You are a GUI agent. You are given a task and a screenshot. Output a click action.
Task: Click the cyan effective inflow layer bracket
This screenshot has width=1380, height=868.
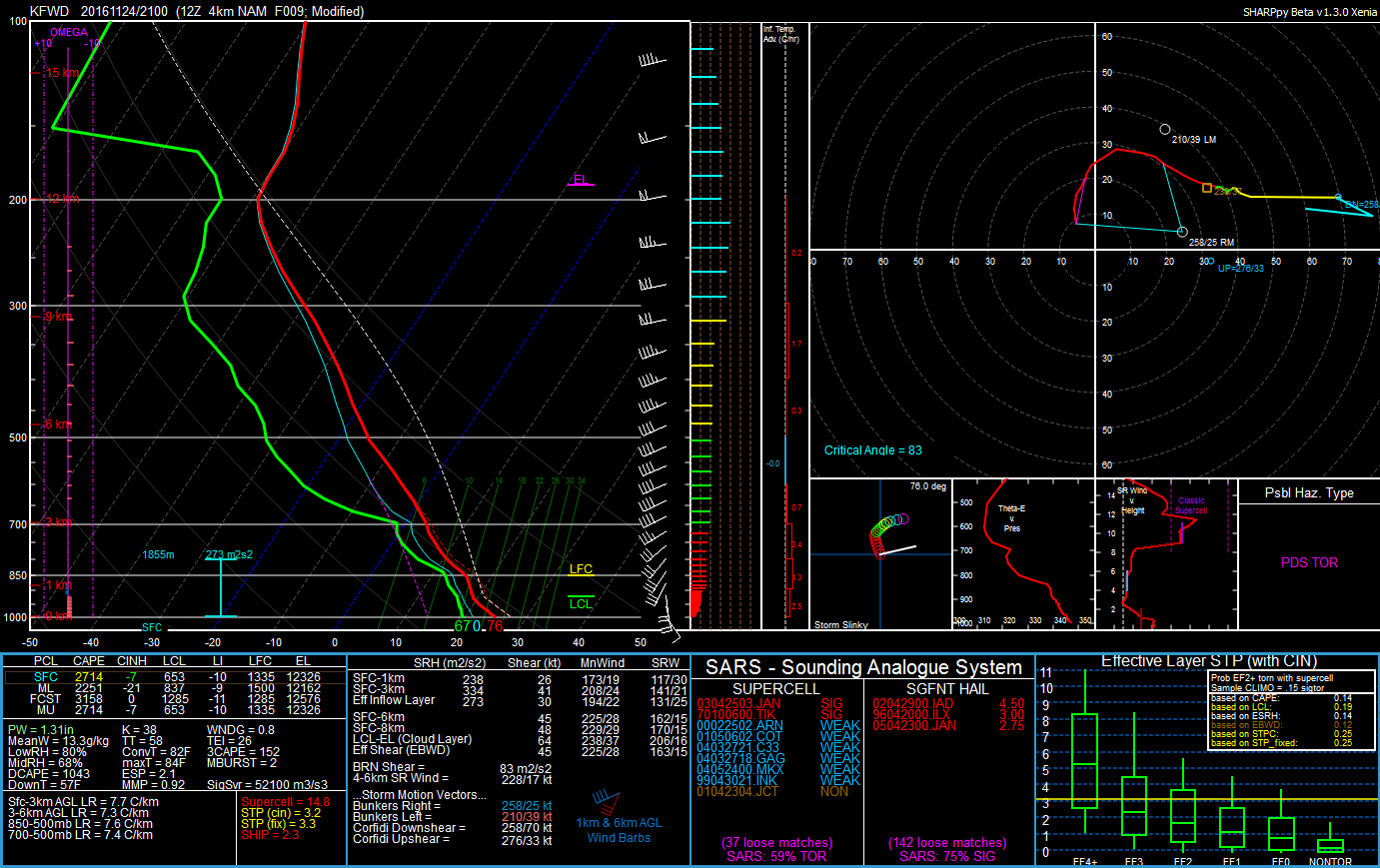(221, 587)
